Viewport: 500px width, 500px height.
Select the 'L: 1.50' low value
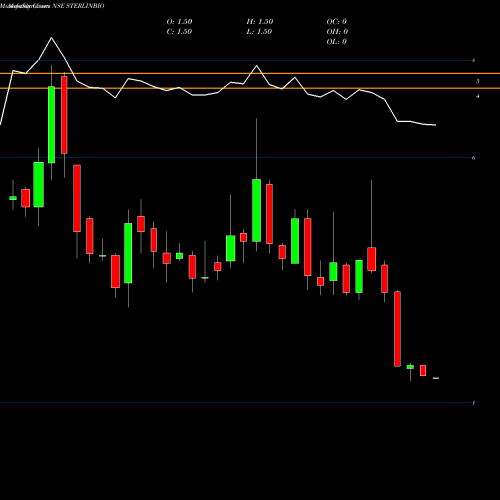point(259,32)
